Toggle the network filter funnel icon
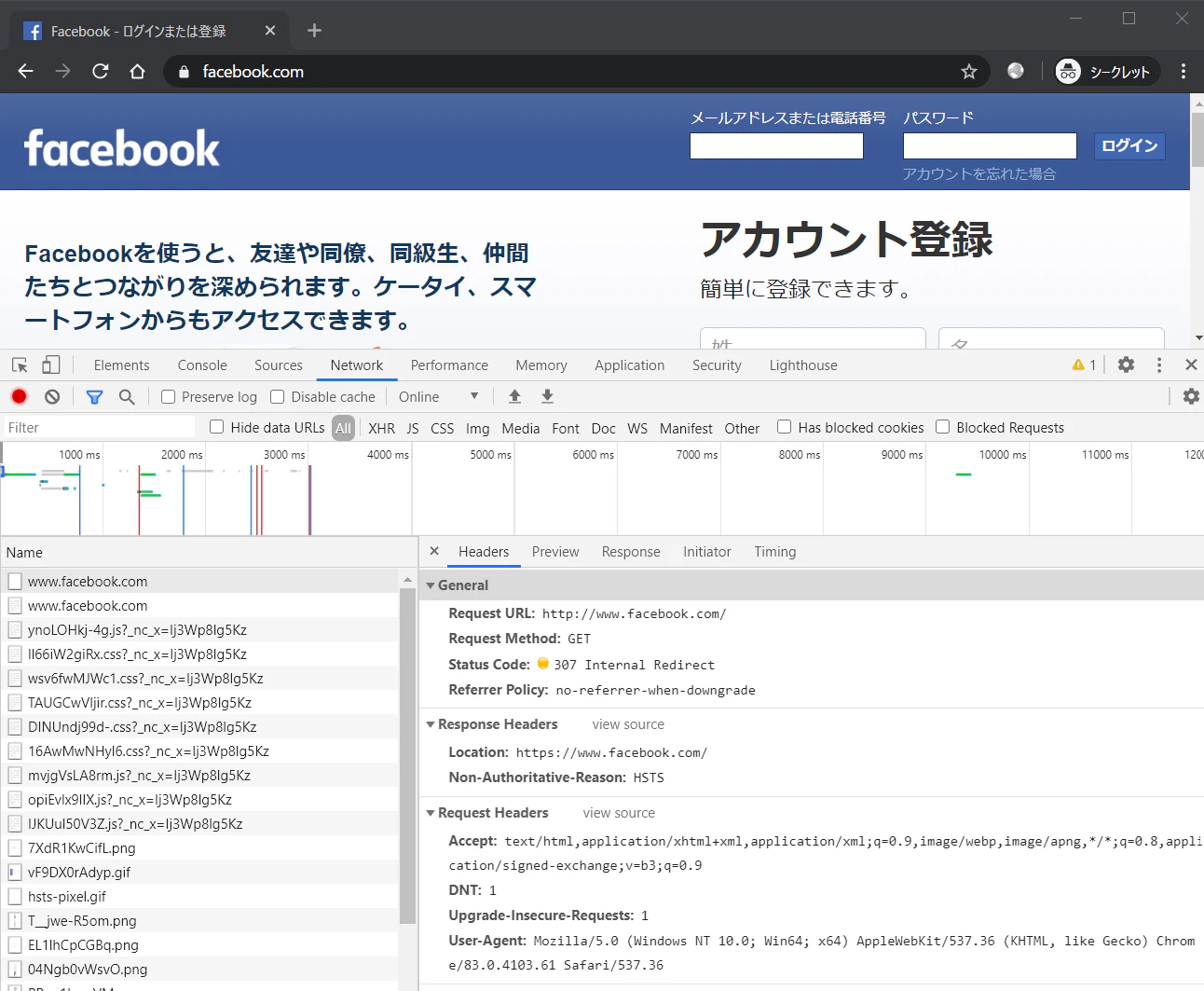Viewport: 1204px width, 991px height. [x=94, y=397]
